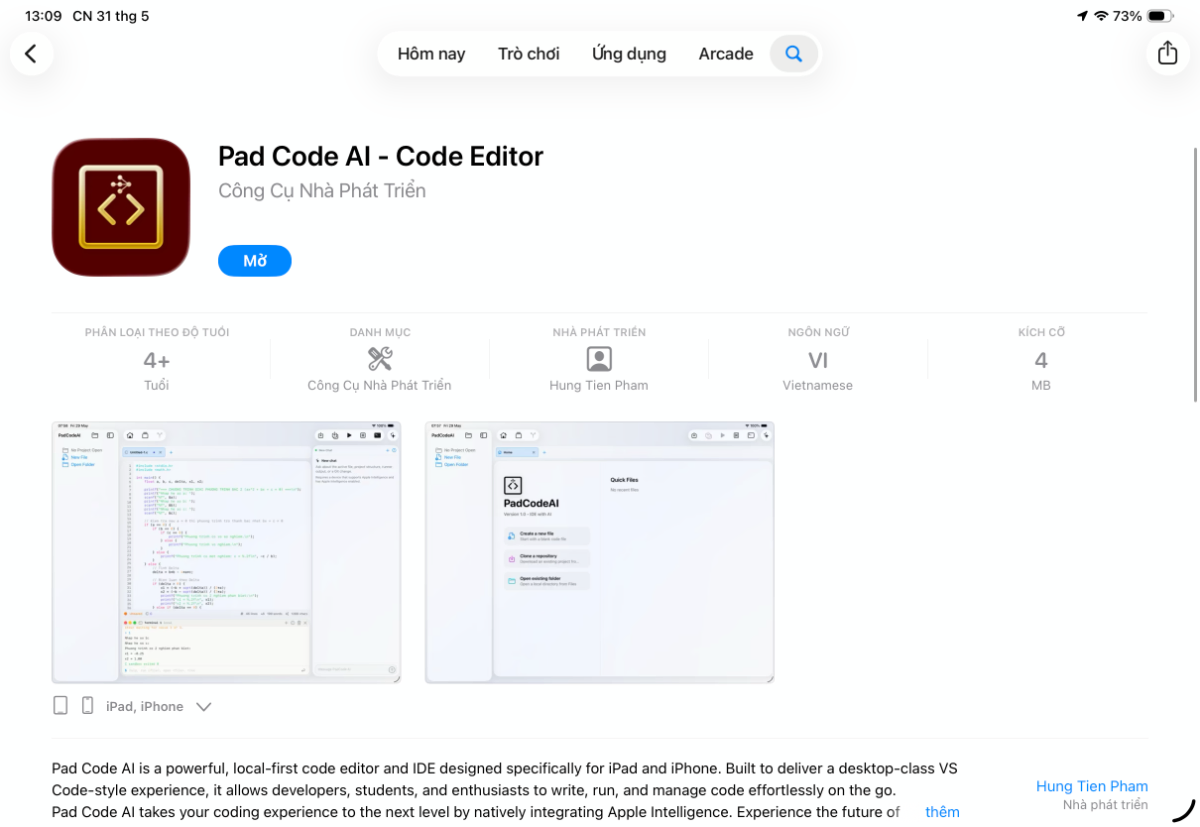The height and width of the screenshot is (827, 1200).
Task: View the second PadCodeAI welcome screenshot
Action: [x=599, y=552]
